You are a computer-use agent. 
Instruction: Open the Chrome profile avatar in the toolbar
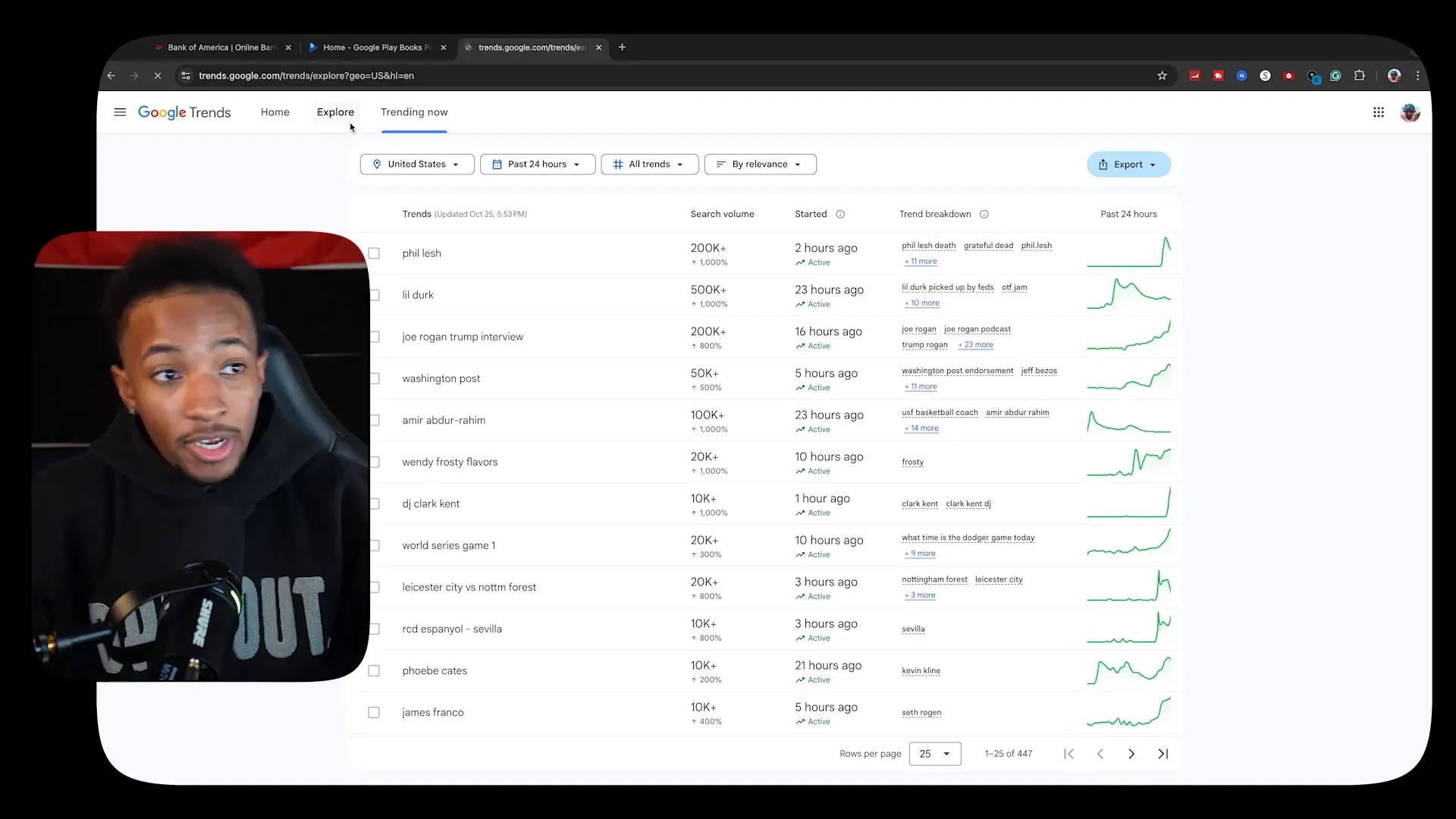coord(1394,76)
